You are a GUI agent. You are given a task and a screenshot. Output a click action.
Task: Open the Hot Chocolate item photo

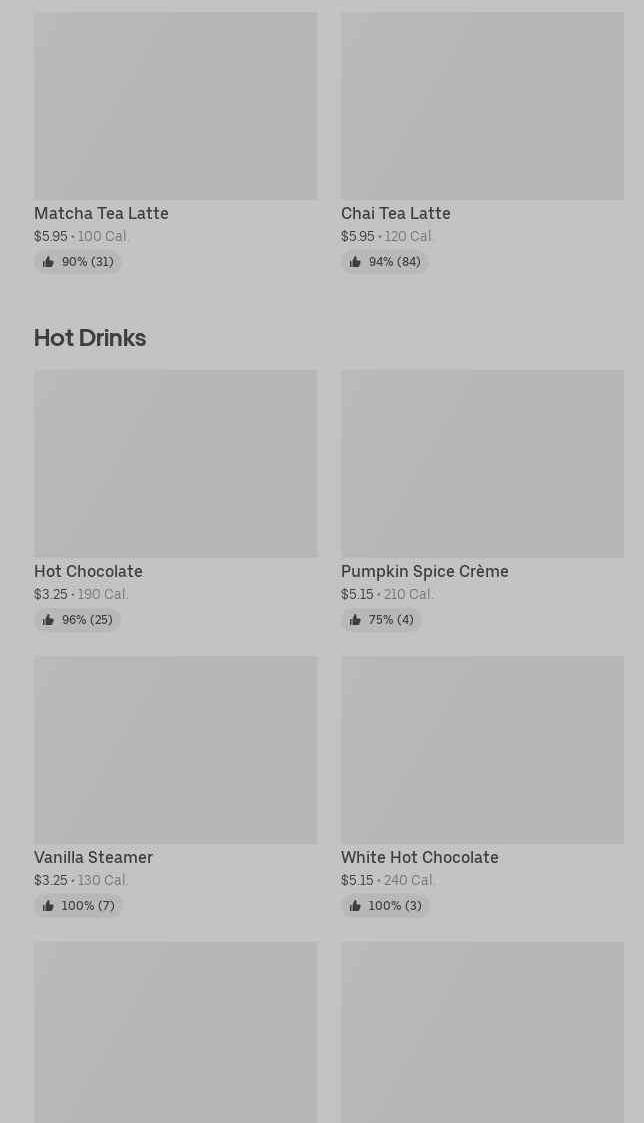pos(176,463)
